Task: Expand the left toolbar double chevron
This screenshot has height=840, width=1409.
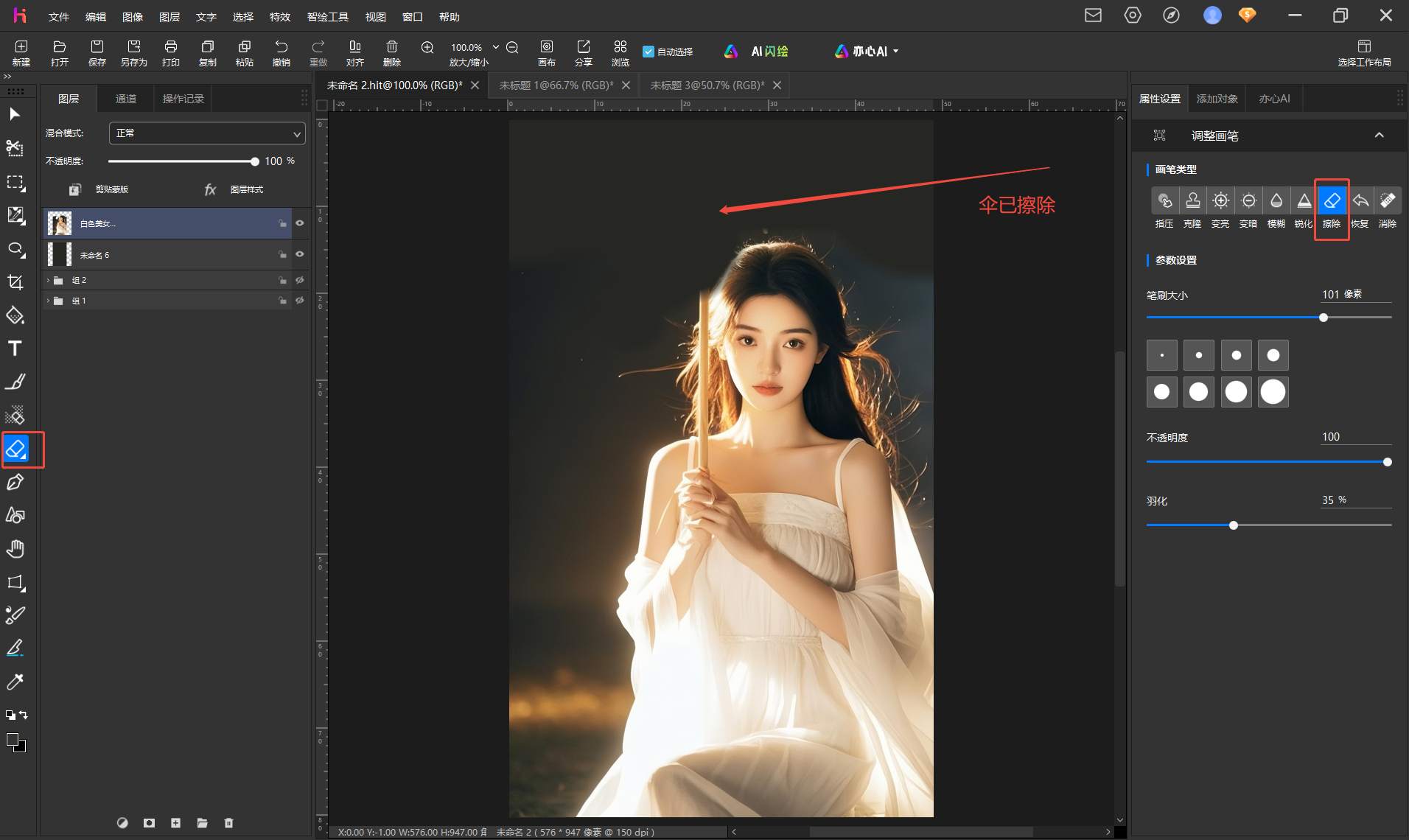Action: click(7, 77)
